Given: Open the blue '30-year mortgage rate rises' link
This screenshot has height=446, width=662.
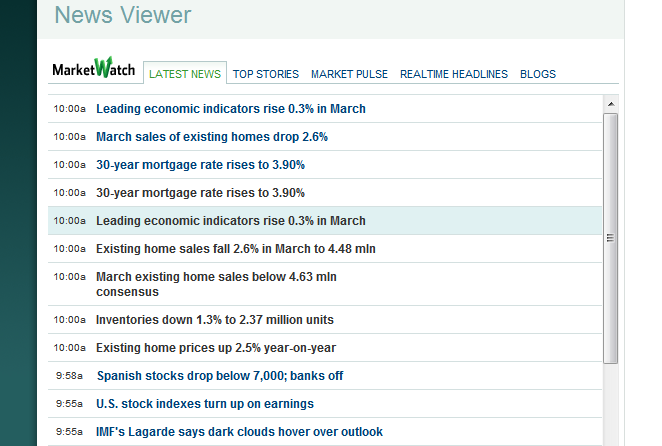Looking at the screenshot, I should pos(201,165).
